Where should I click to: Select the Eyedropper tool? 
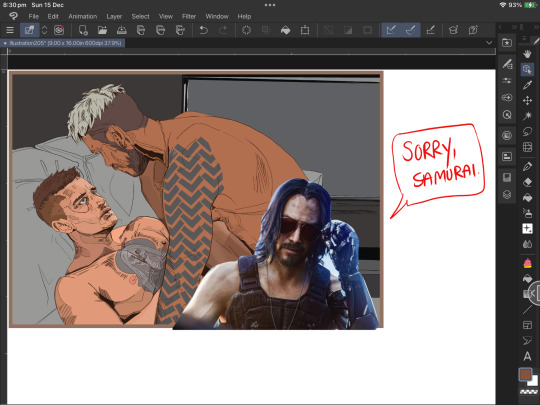pyautogui.click(x=527, y=85)
